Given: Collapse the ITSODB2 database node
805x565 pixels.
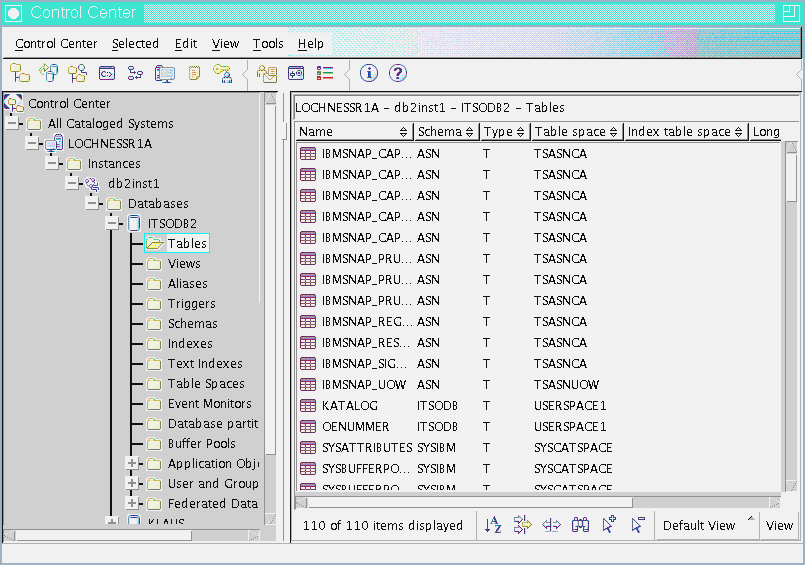Looking at the screenshot, I should coord(112,223).
